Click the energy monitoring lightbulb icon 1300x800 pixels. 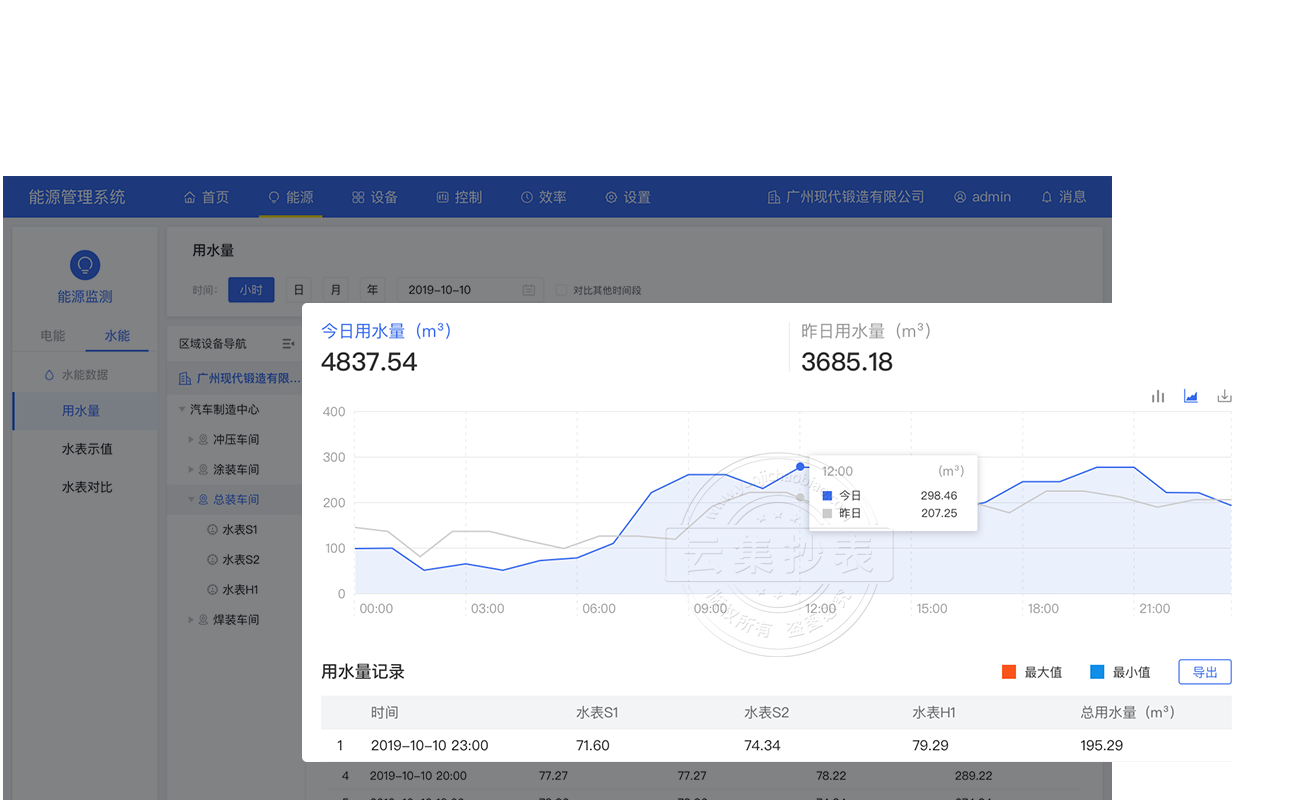pos(85,265)
